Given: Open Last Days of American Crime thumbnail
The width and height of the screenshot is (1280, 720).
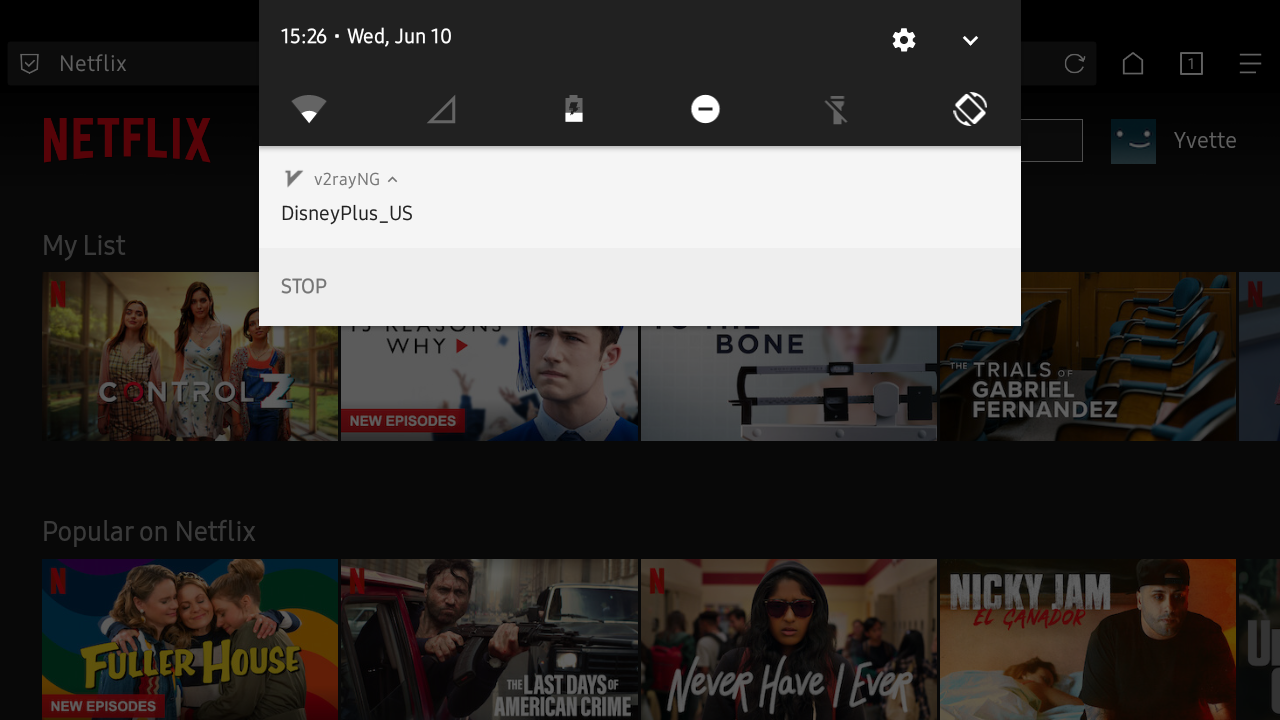Looking at the screenshot, I should [x=490, y=639].
